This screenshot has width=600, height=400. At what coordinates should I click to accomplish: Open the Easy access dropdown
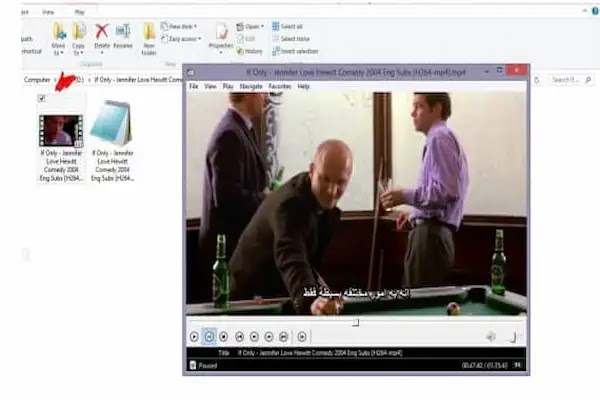pos(181,39)
